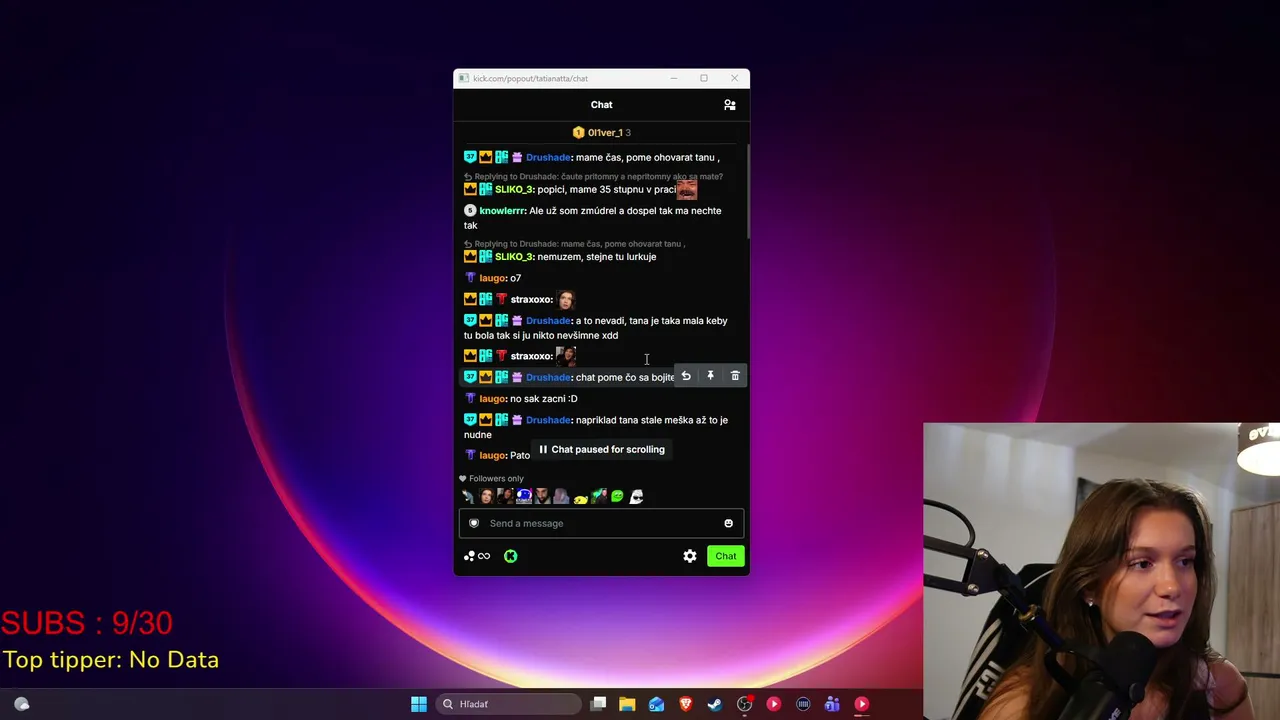Open Windows Start menu
The image size is (1280, 720).
(x=419, y=704)
